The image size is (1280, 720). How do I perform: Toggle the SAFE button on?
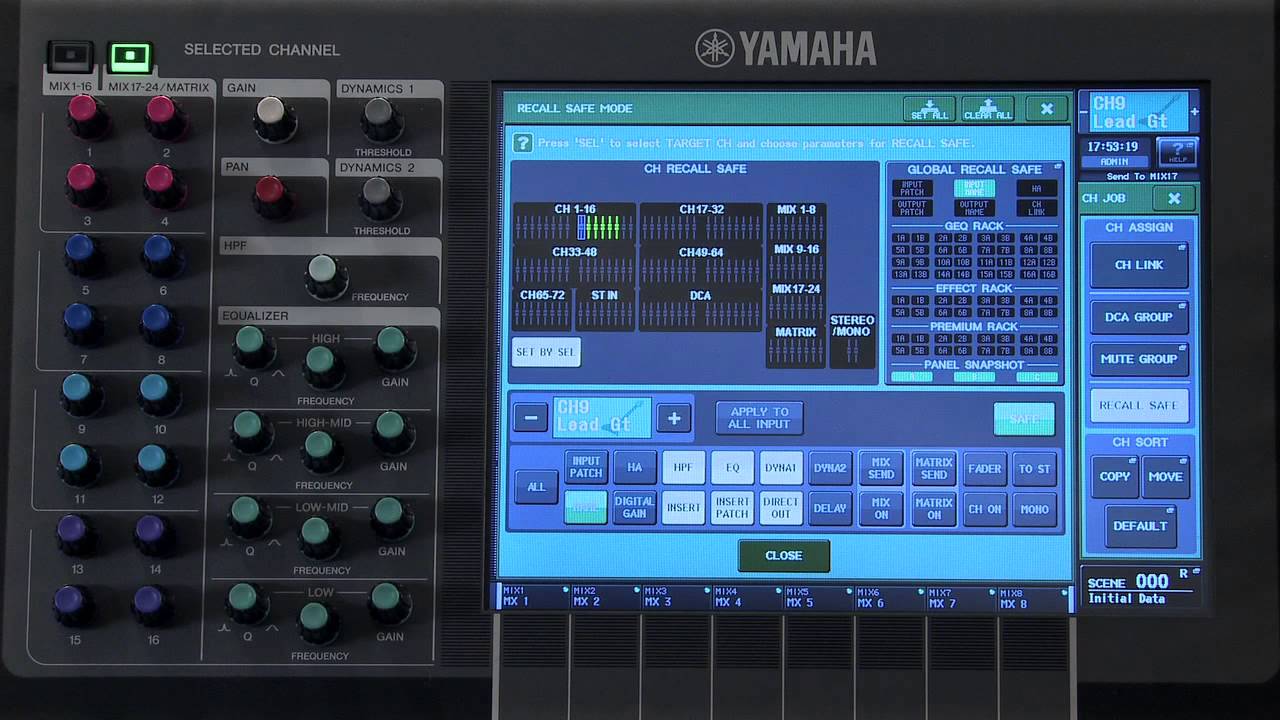1024,419
